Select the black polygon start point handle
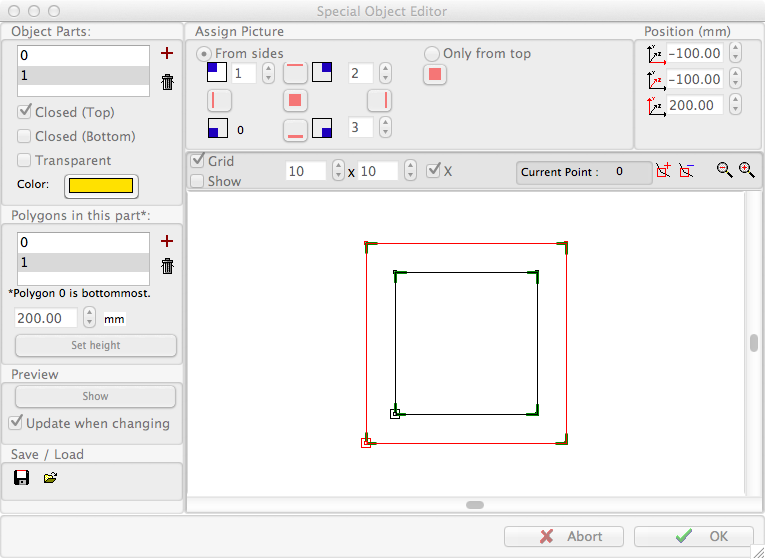This screenshot has height=559, width=765. point(395,414)
